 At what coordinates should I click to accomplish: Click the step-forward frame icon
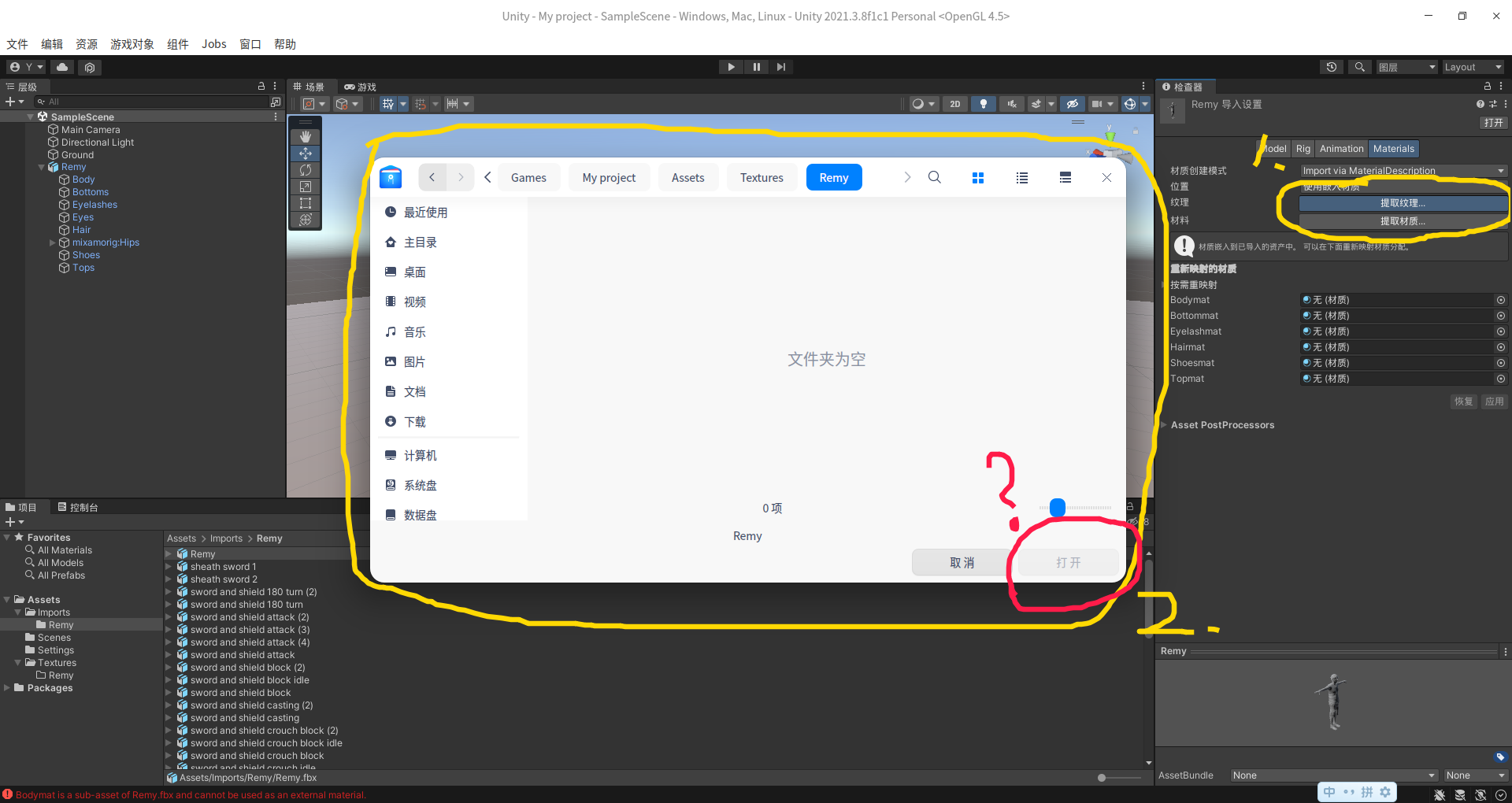[780, 66]
